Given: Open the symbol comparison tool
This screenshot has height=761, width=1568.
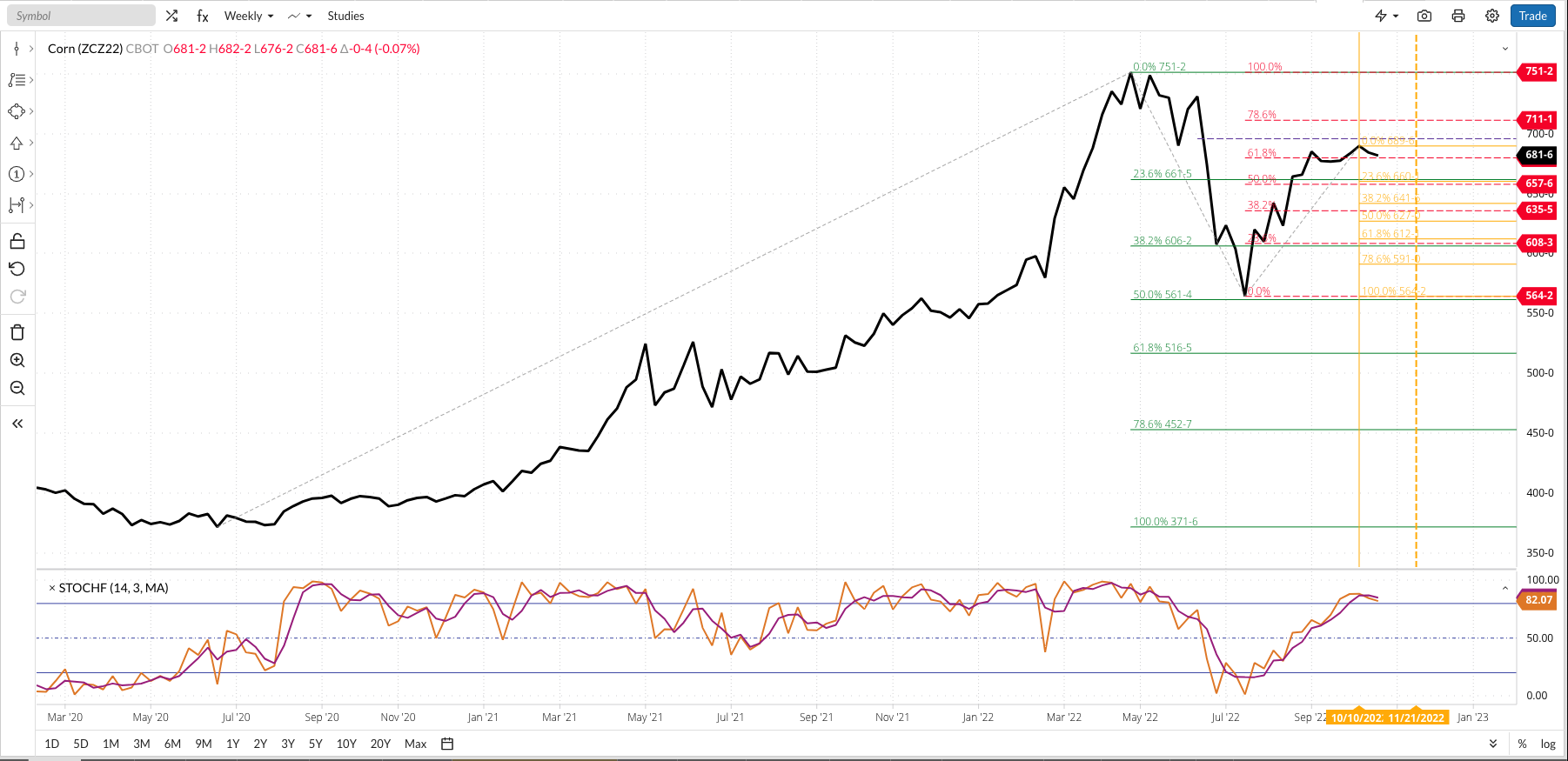Looking at the screenshot, I should click(x=171, y=16).
